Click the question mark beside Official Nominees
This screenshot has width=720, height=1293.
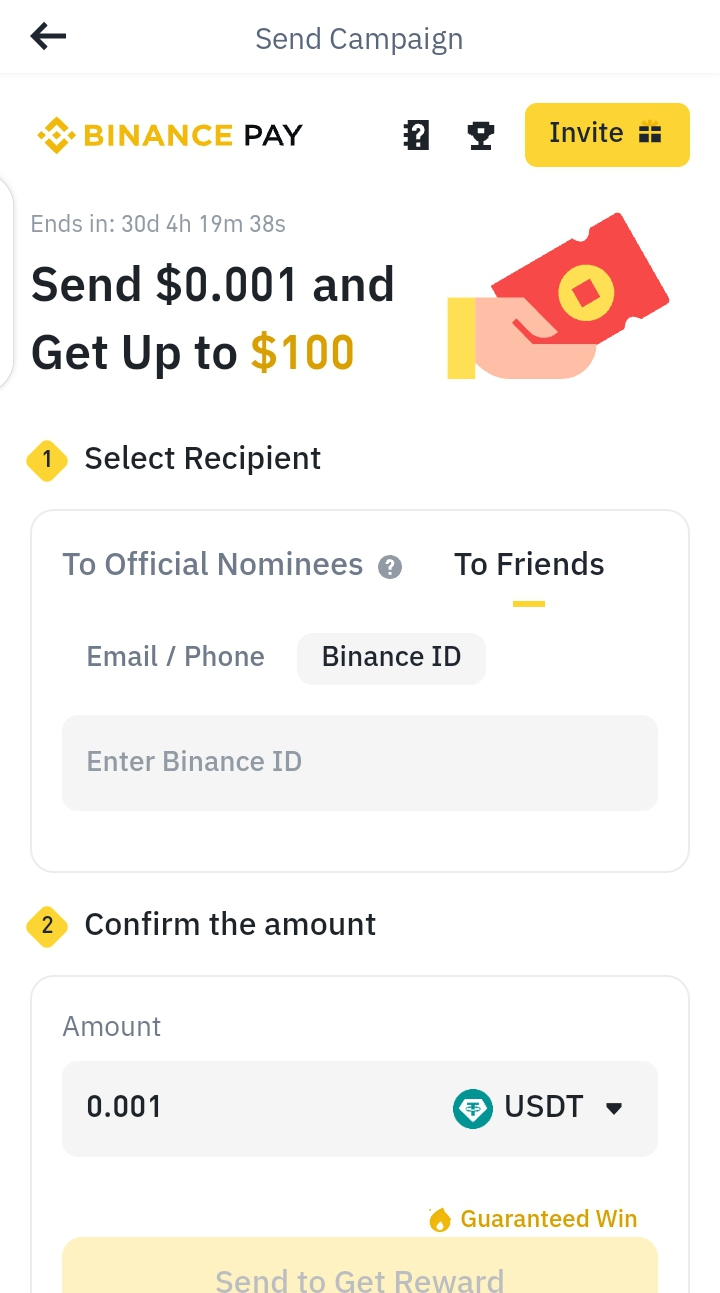pyautogui.click(x=390, y=567)
